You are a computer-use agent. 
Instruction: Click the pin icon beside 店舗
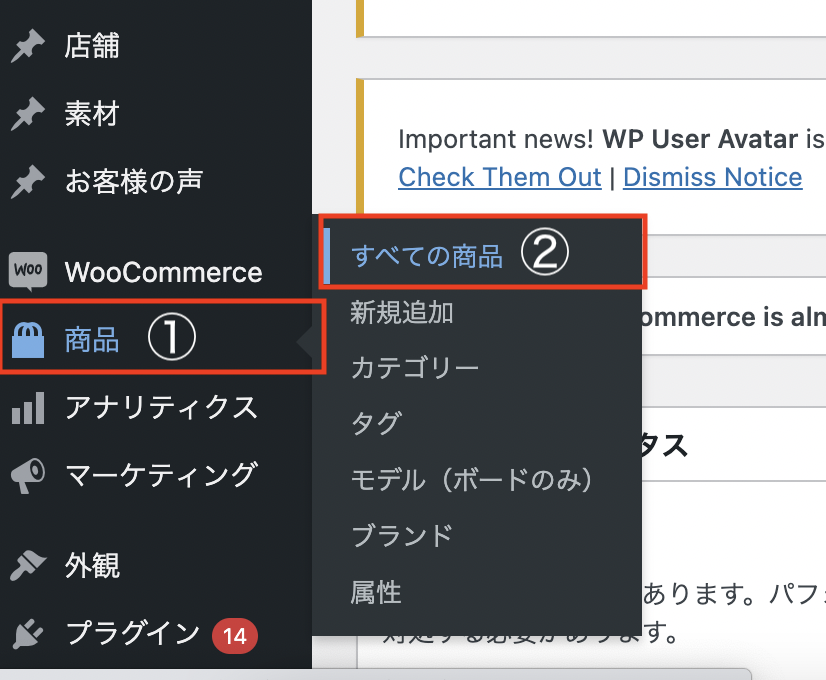28,47
